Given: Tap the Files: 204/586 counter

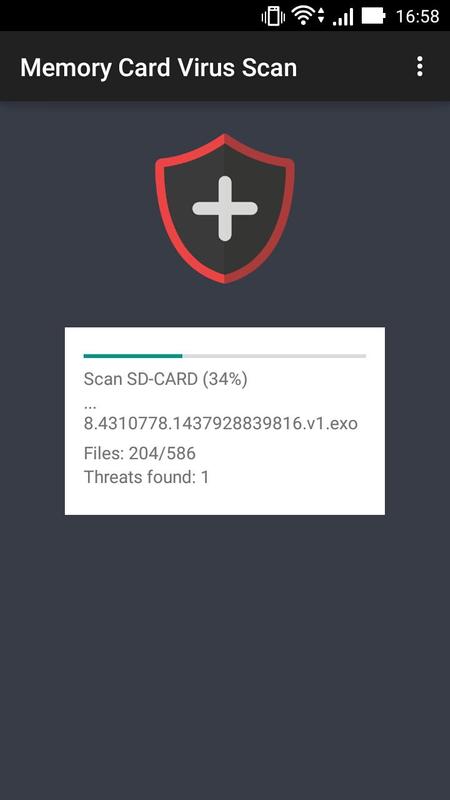Looking at the screenshot, I should coord(139,453).
